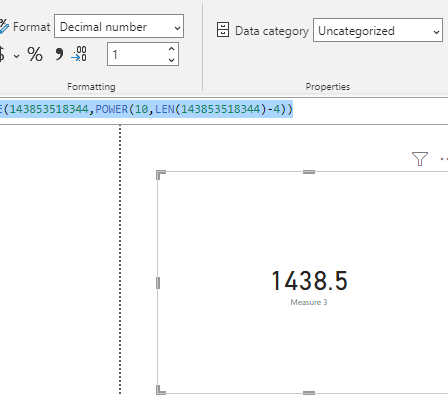Click the Formatting group label
Screen dimensions: 448x396
click(91, 87)
